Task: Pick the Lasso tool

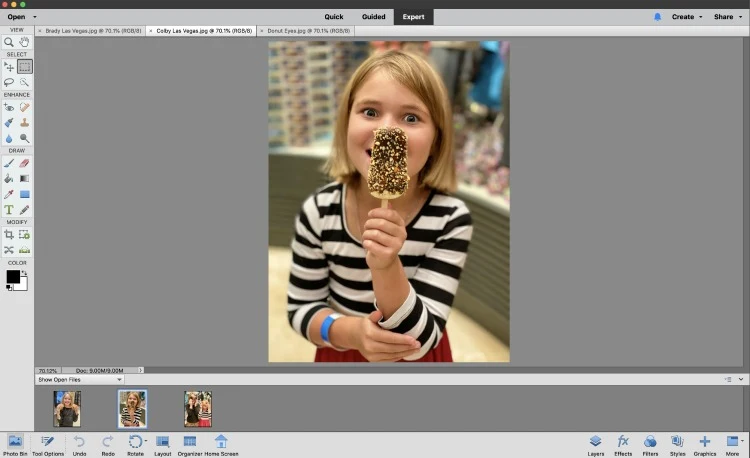Action: click(9, 82)
